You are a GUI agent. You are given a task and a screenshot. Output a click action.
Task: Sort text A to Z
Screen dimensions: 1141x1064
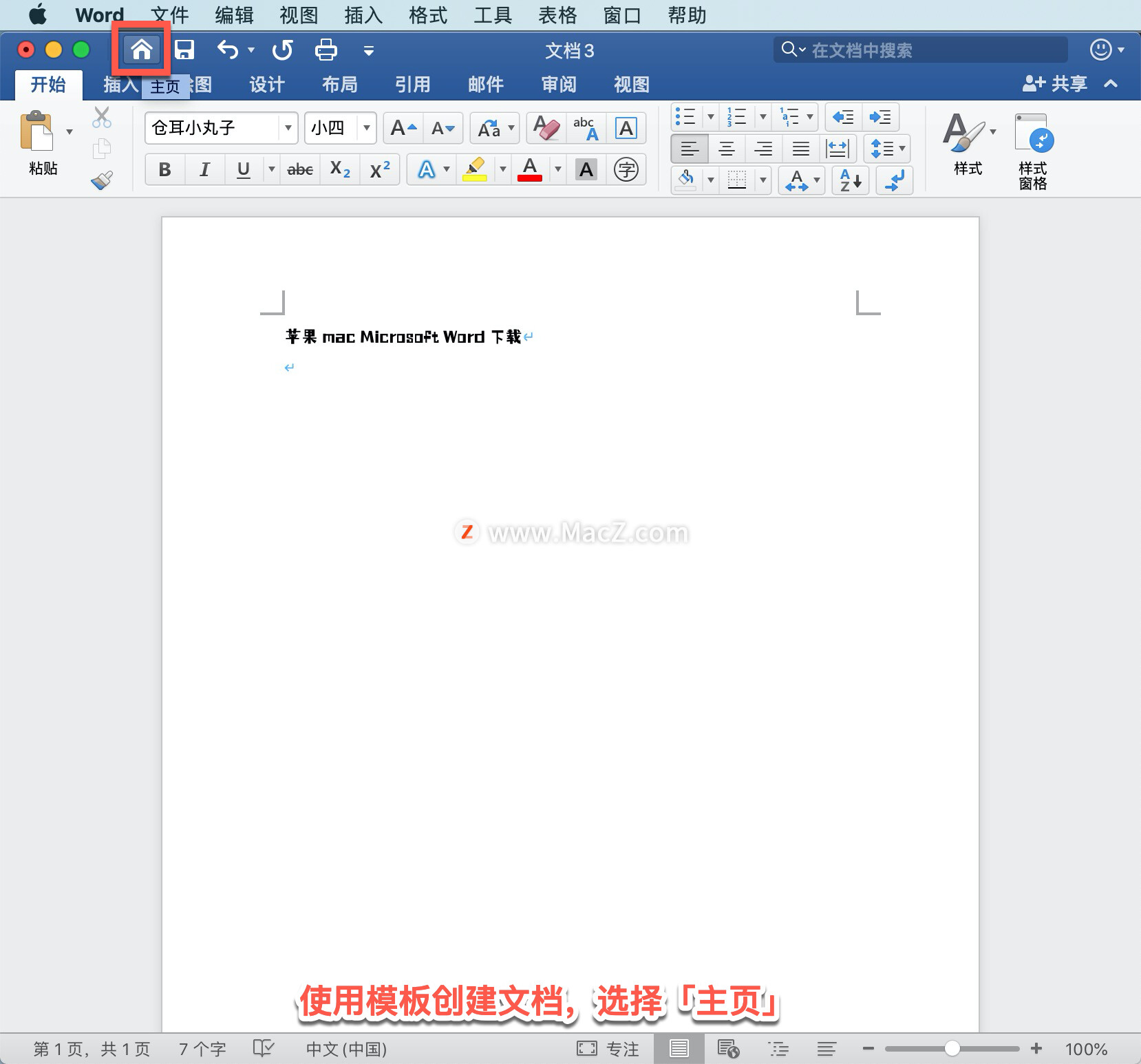pos(851,180)
